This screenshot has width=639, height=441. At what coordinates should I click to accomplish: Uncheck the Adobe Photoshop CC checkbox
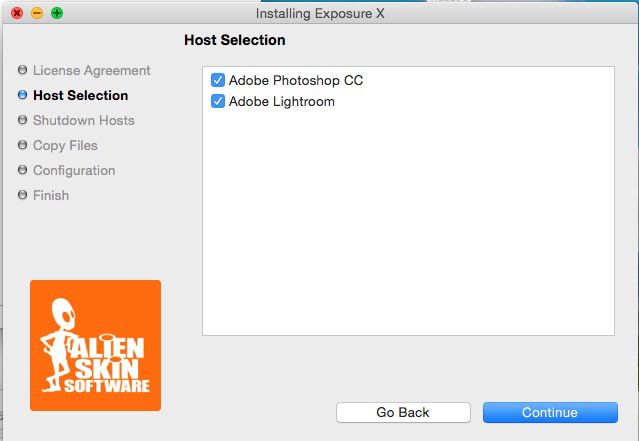[218, 80]
